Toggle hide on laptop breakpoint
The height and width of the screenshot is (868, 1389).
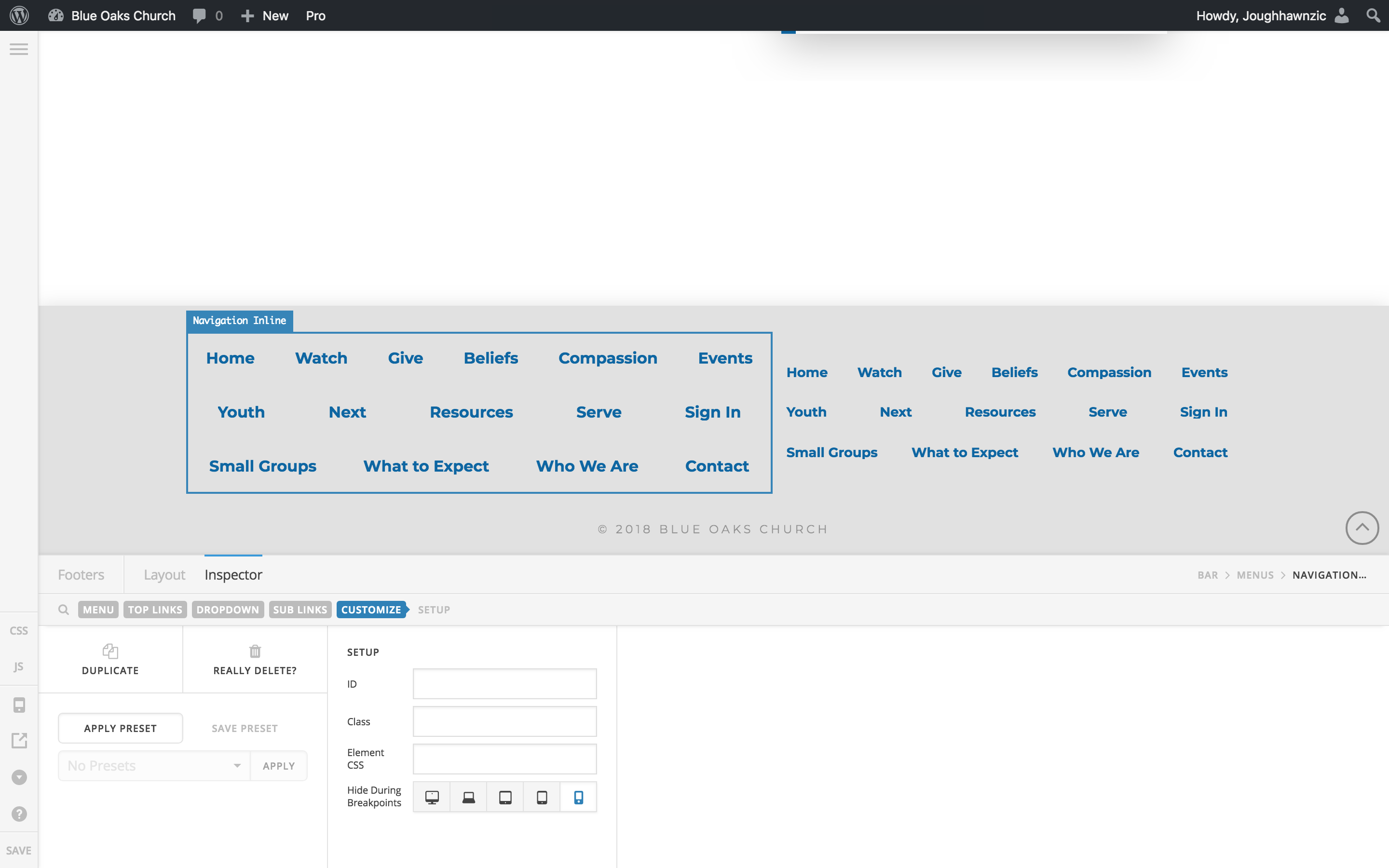[x=468, y=797]
